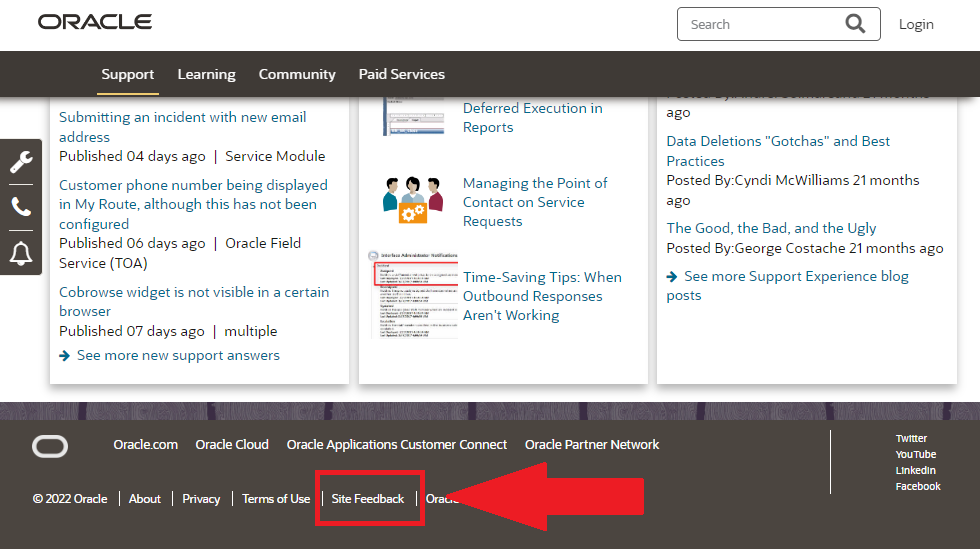Open the phone contact sidebar icon
The width and height of the screenshot is (980, 549).
(21, 207)
